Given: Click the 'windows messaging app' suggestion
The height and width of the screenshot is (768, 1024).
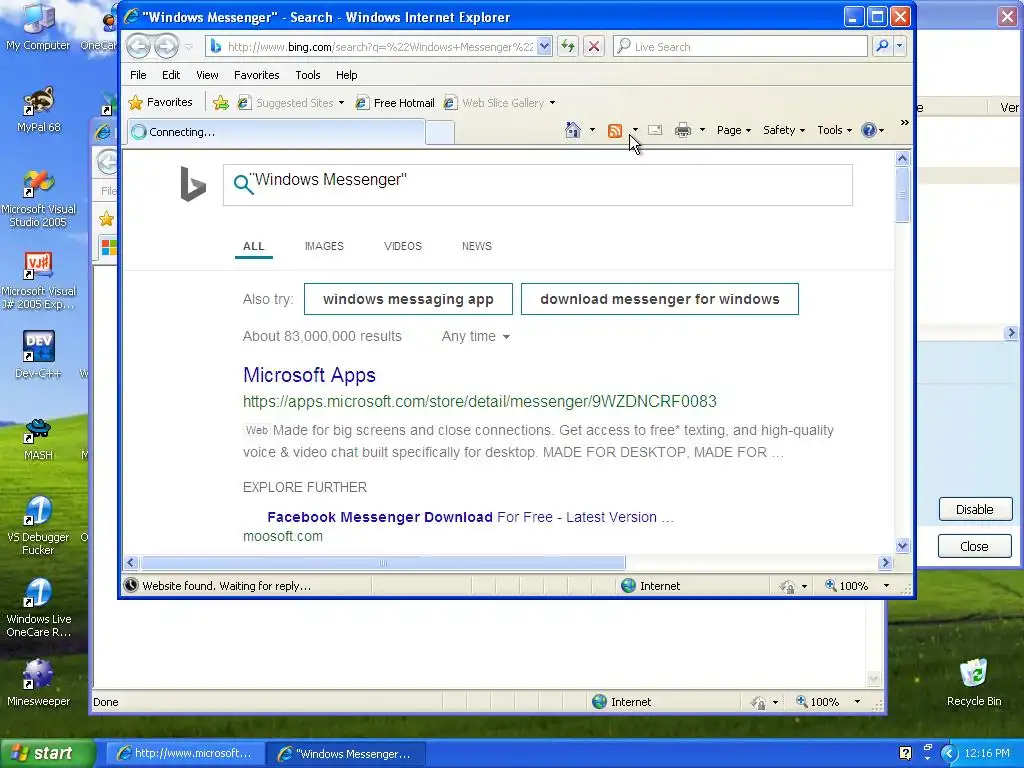Looking at the screenshot, I should coord(408,299).
